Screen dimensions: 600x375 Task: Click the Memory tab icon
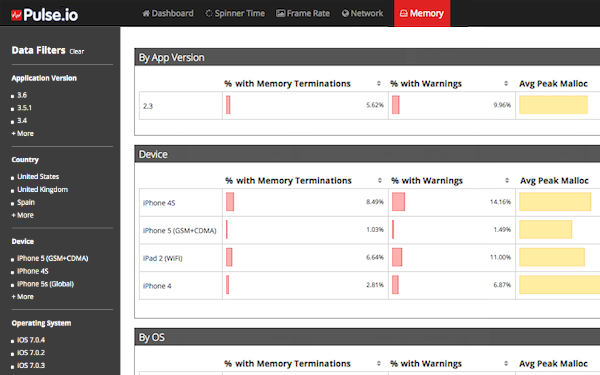tap(404, 13)
